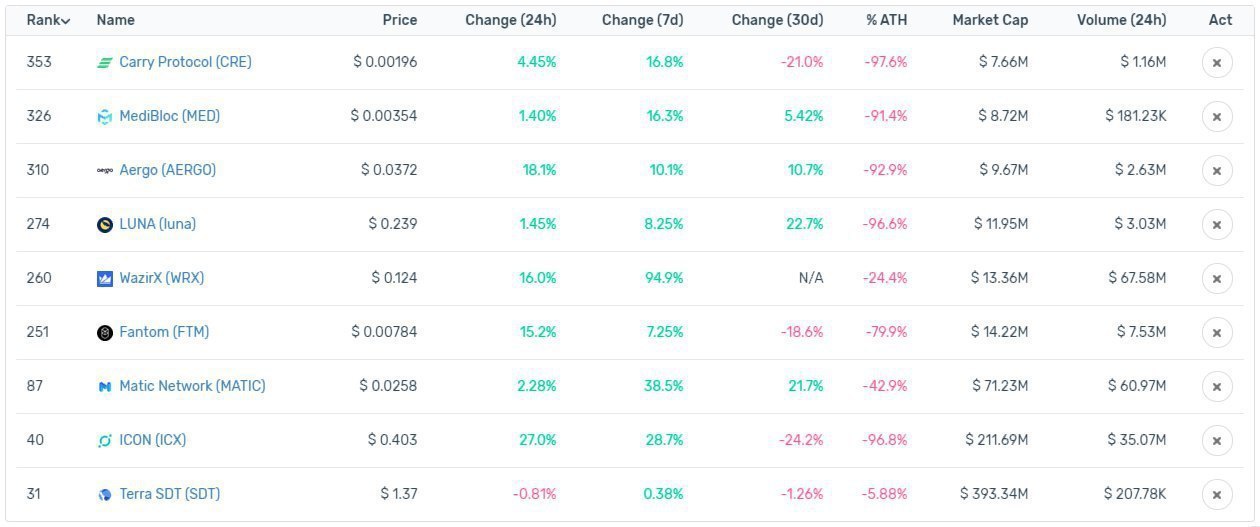Screen dimensions: 1260x527
Task: Open the Fantom (FTM) coin link
Action: [164, 332]
